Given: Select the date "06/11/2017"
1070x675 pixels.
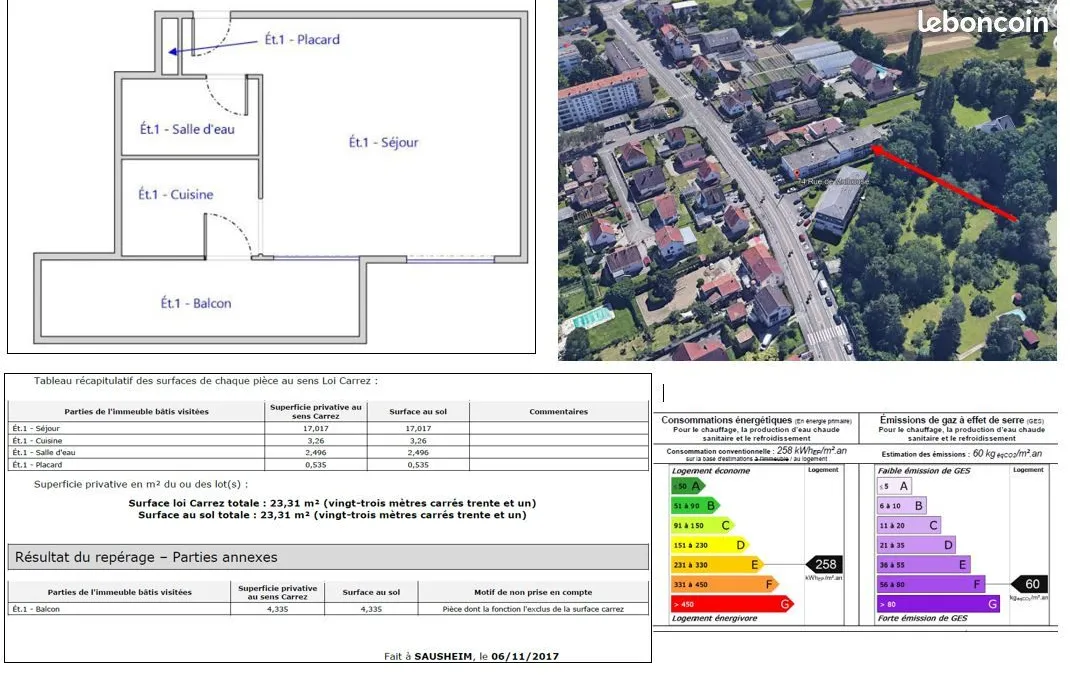Looking at the screenshot, I should (x=525, y=657).
